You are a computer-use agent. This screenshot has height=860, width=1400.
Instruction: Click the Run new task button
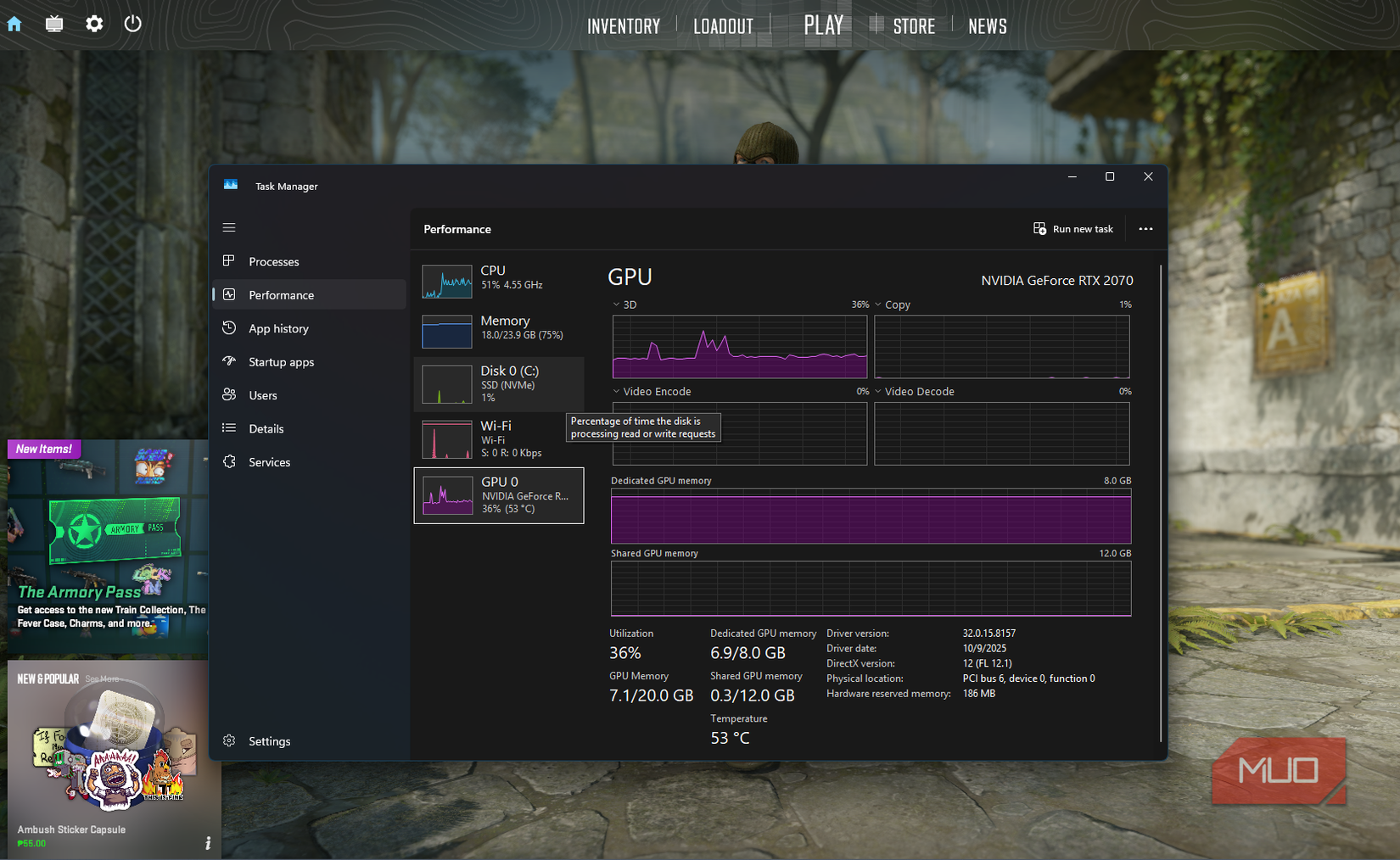(x=1072, y=229)
